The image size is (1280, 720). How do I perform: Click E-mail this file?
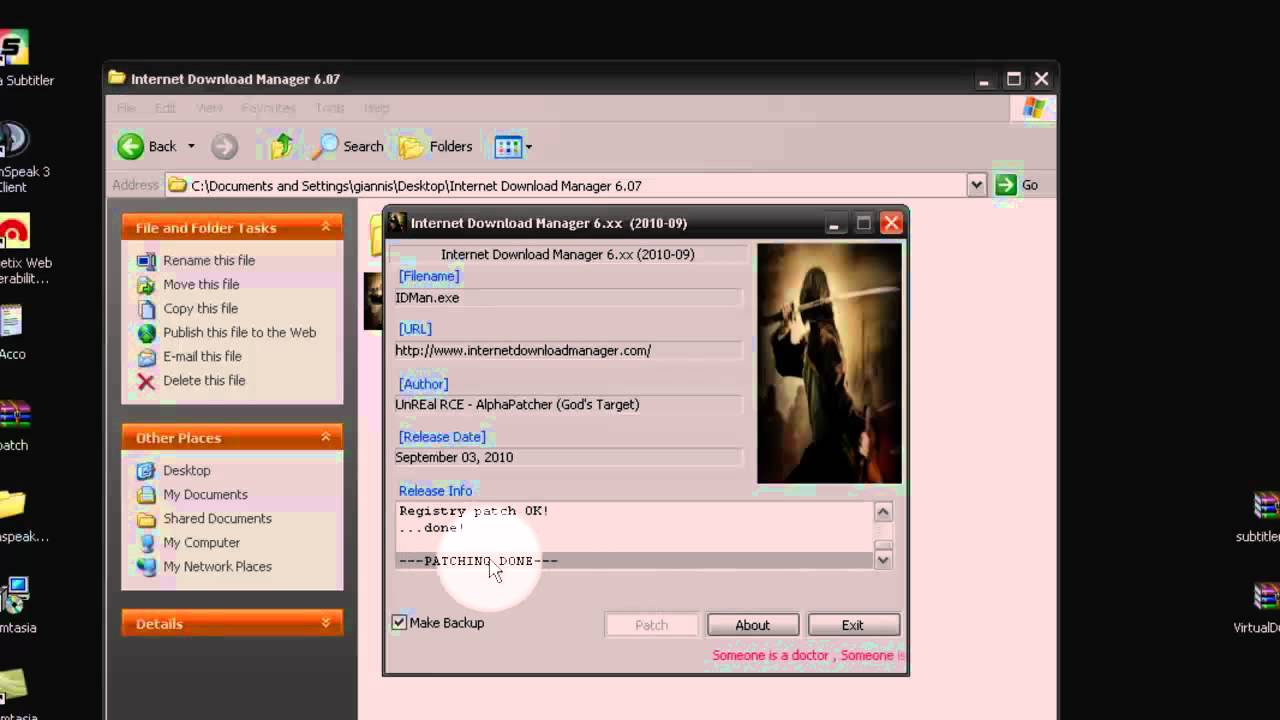point(202,356)
